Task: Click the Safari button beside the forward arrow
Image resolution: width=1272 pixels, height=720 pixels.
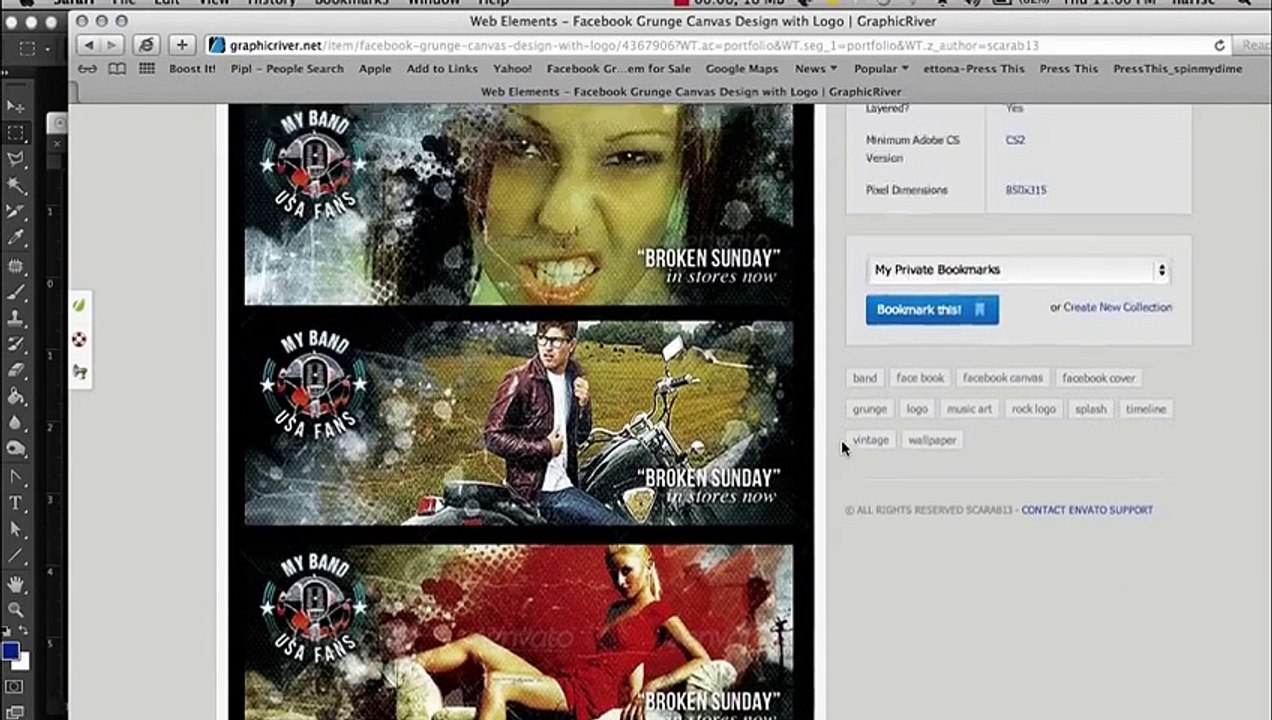Action: pyautogui.click(x=147, y=45)
